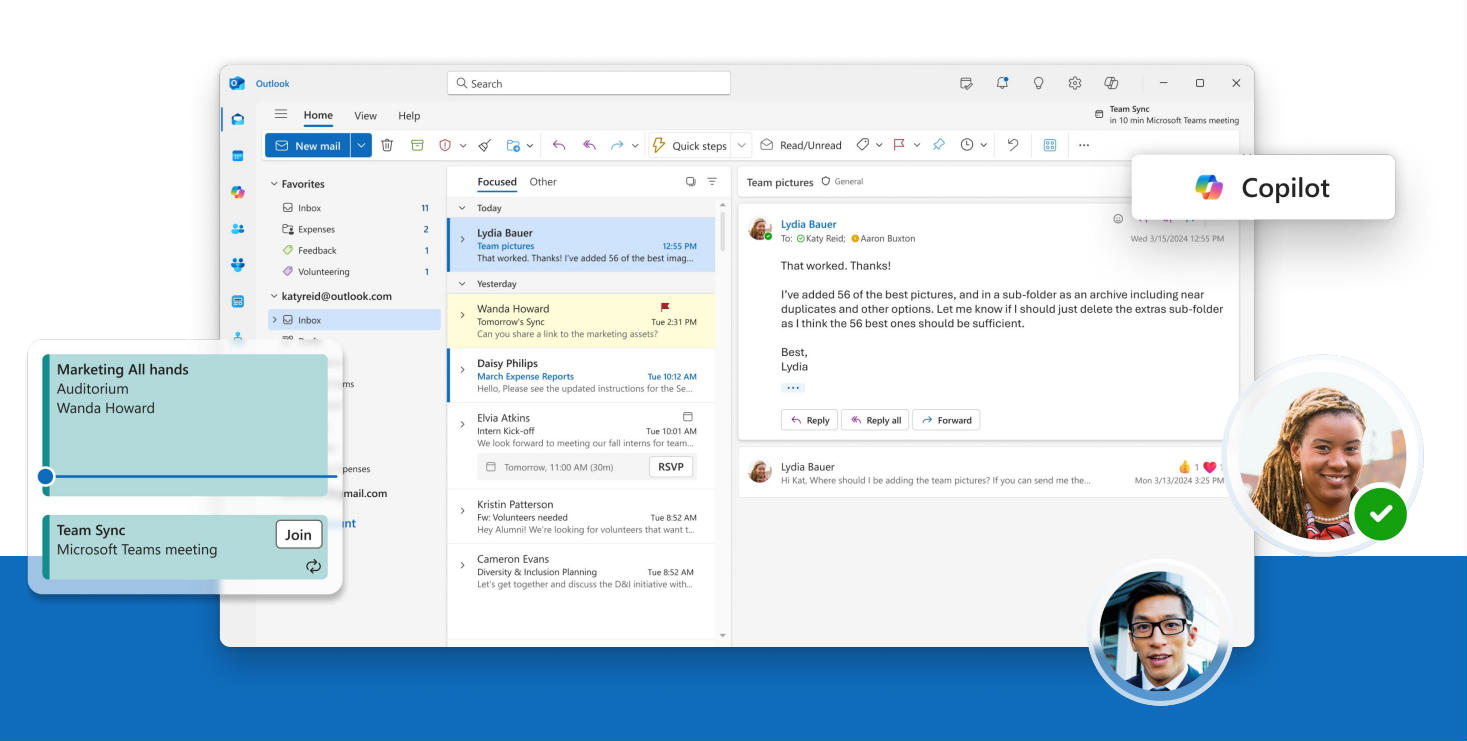
Task: Click the Undo icon in the toolbar
Action: (1013, 145)
